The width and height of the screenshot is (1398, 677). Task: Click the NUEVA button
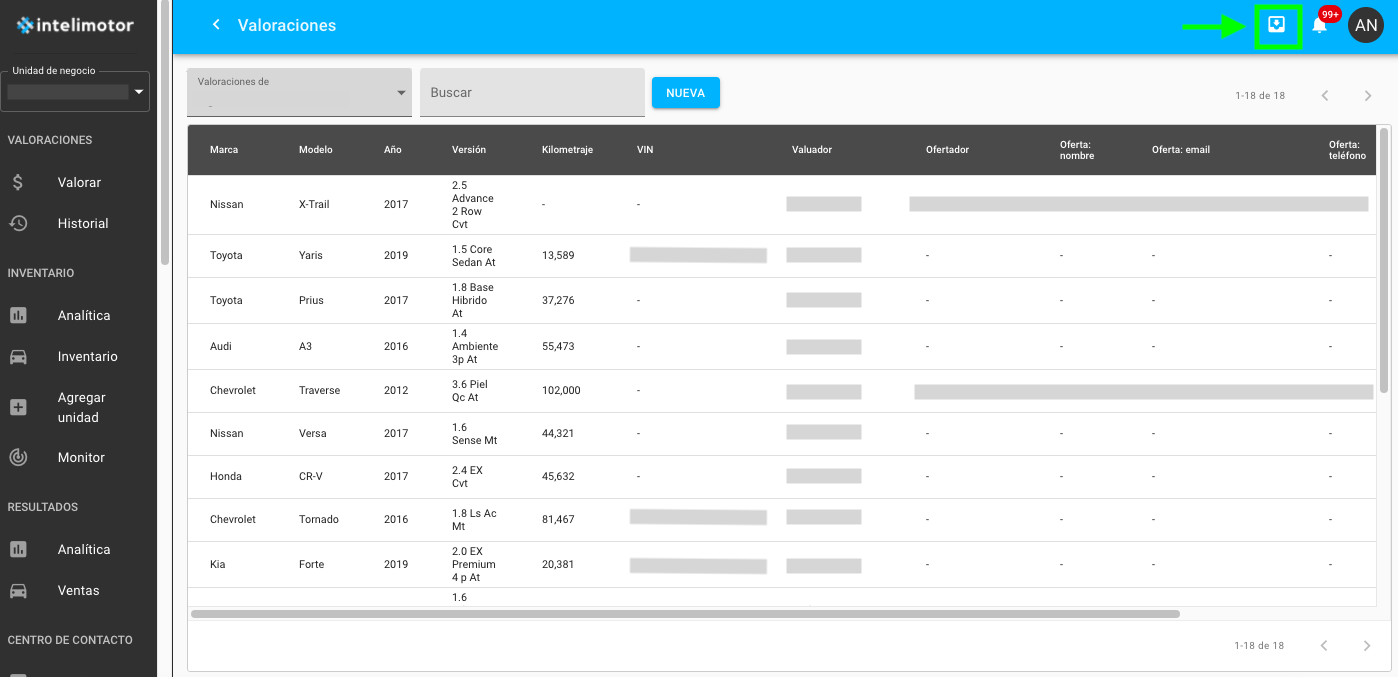point(686,92)
